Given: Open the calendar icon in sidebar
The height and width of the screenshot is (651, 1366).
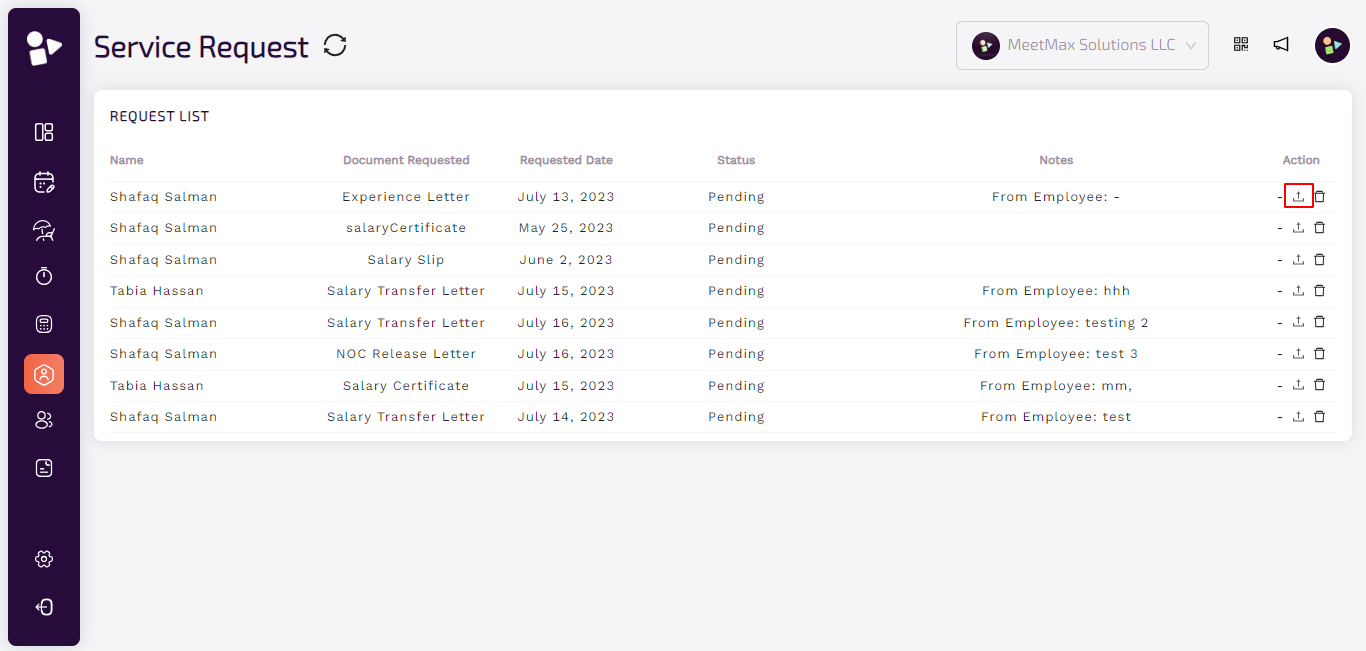Looking at the screenshot, I should pos(44,182).
